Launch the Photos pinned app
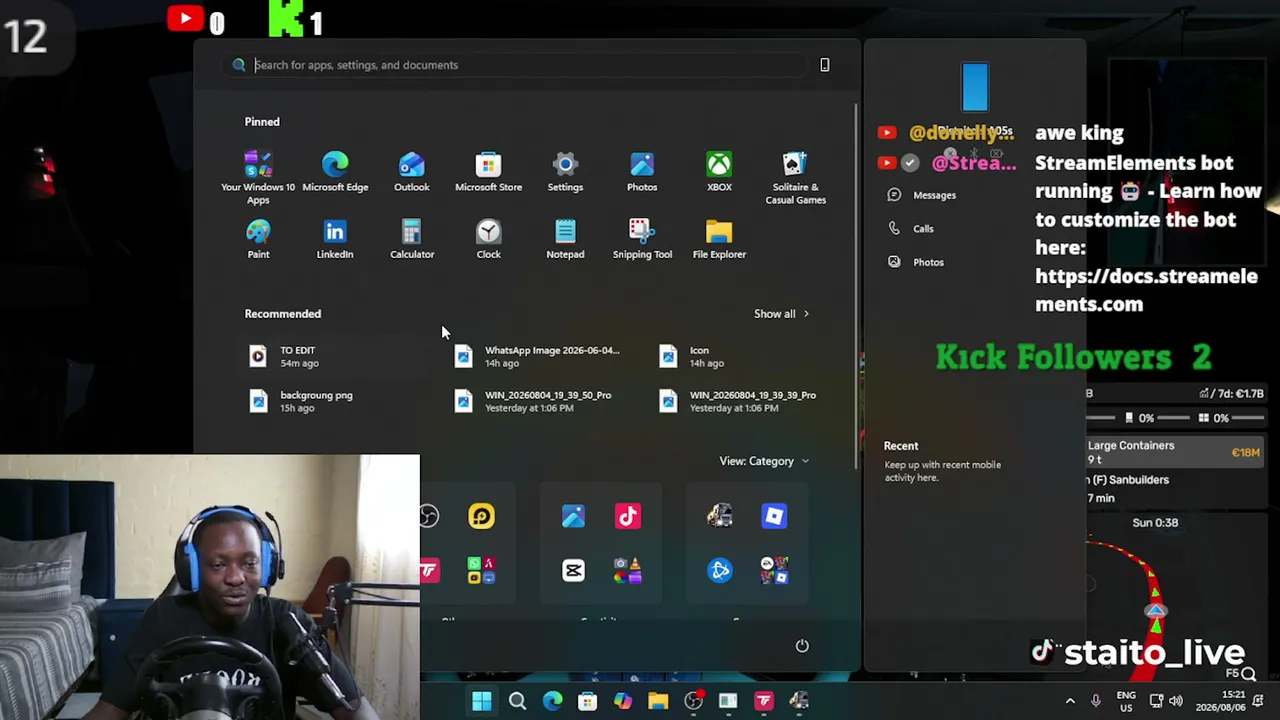 [642, 172]
